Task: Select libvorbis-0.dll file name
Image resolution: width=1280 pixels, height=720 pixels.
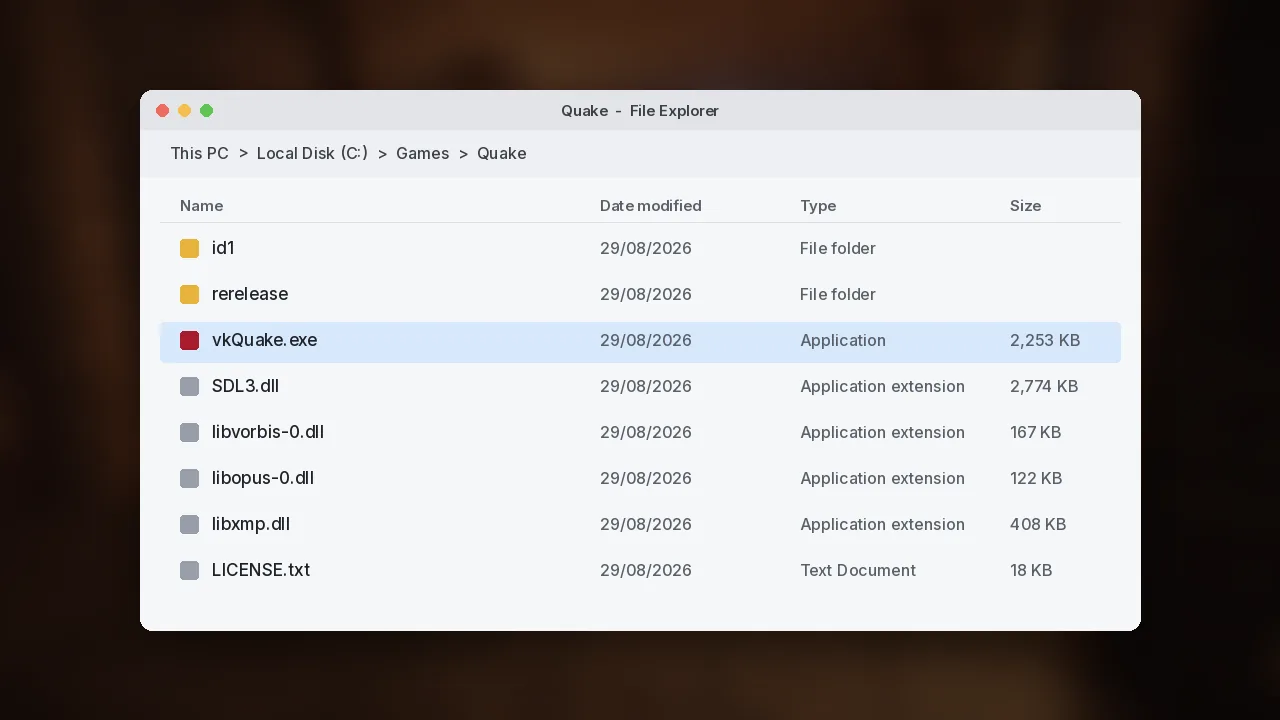Action: 268,432
